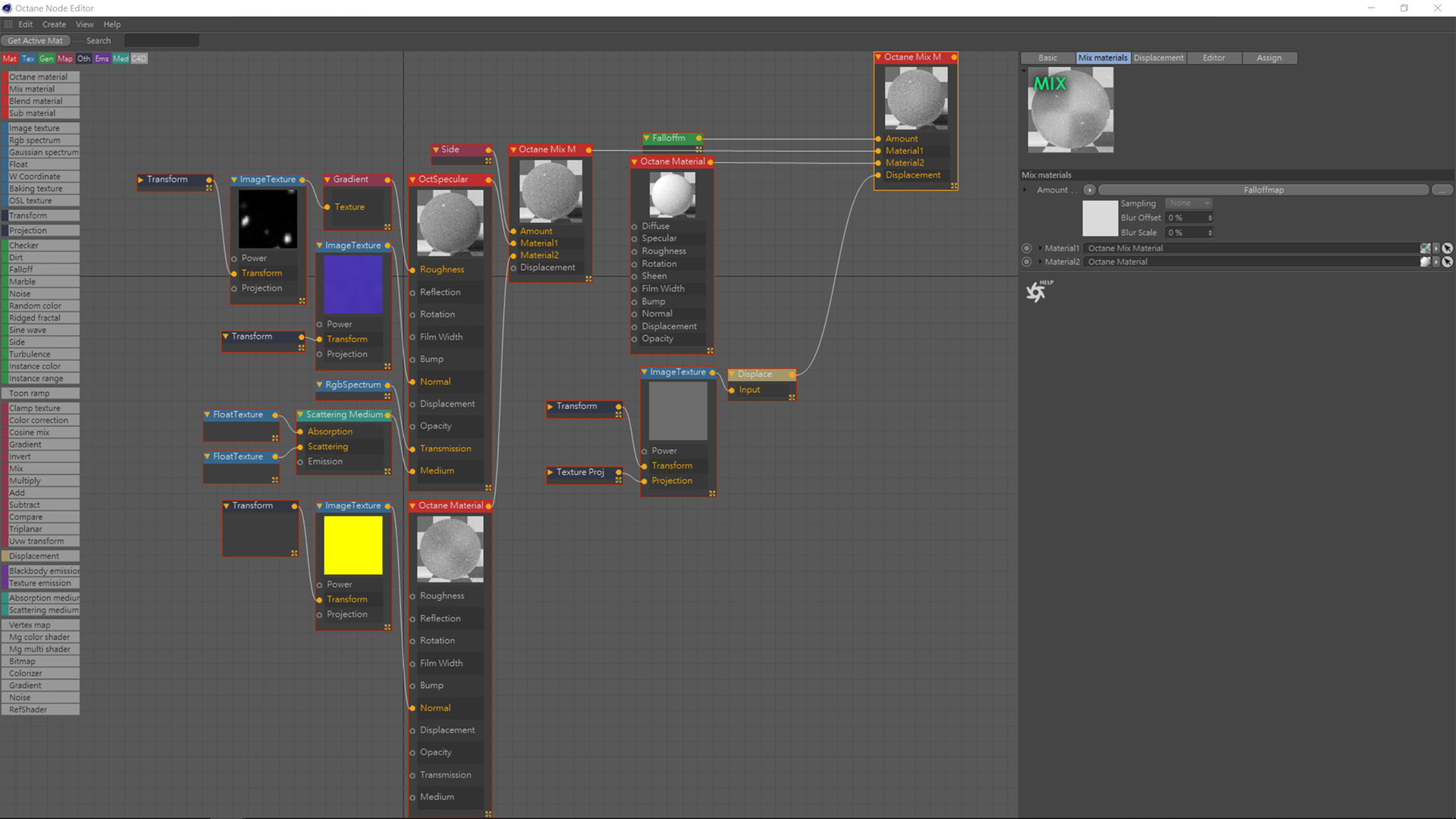Toggle the blue Tex category filter
This screenshot has width=1456, height=819.
coord(28,58)
